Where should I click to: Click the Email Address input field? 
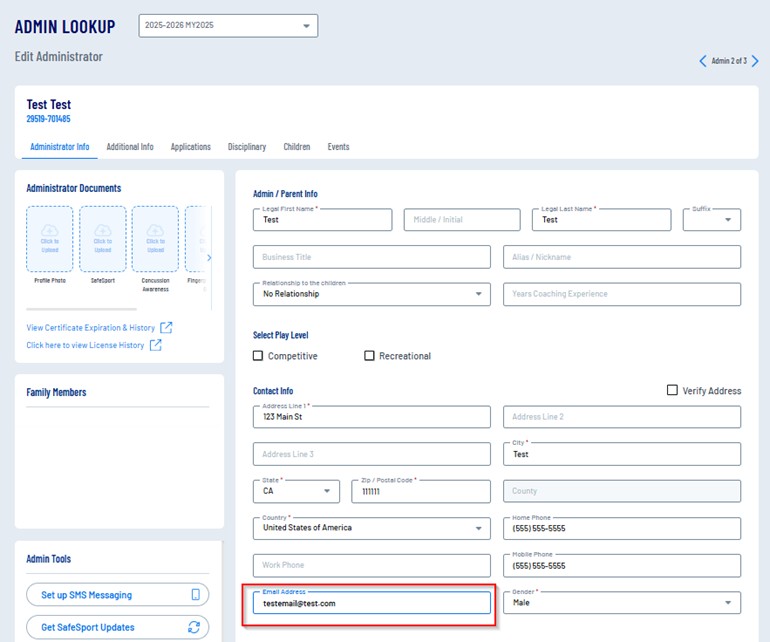[371, 603]
